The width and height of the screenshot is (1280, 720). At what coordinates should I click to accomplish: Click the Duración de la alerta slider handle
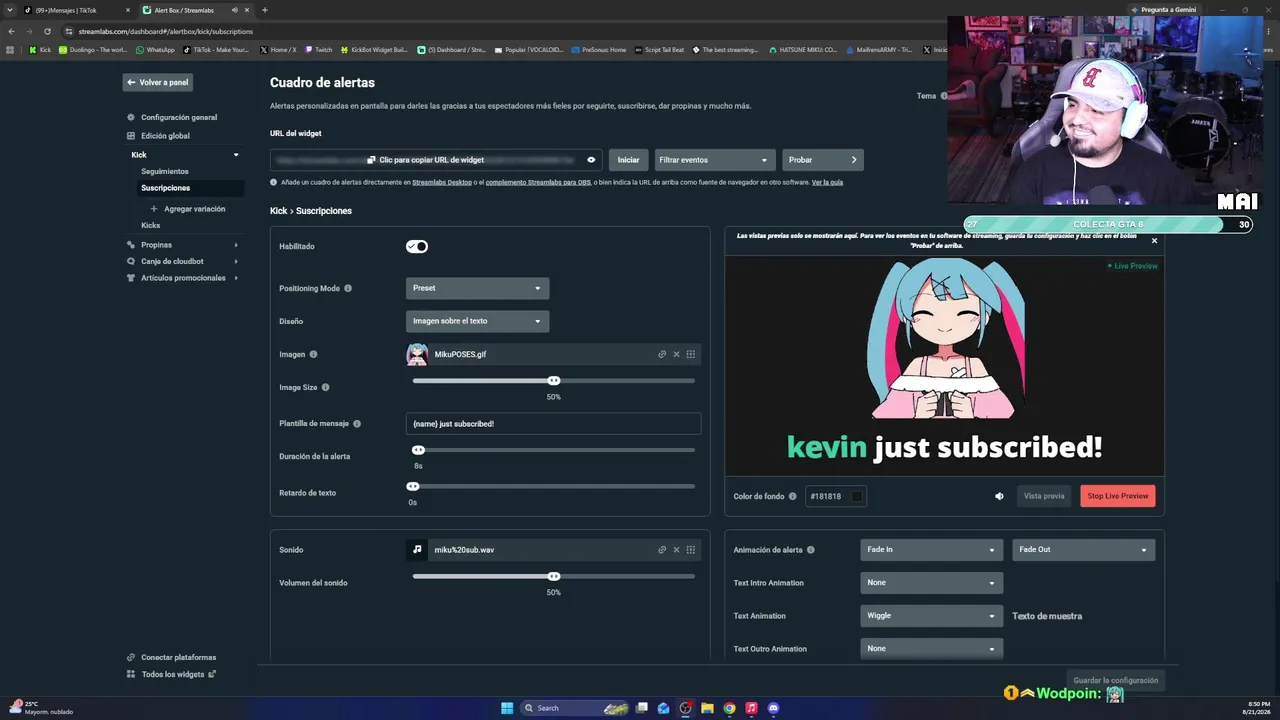[418, 450]
